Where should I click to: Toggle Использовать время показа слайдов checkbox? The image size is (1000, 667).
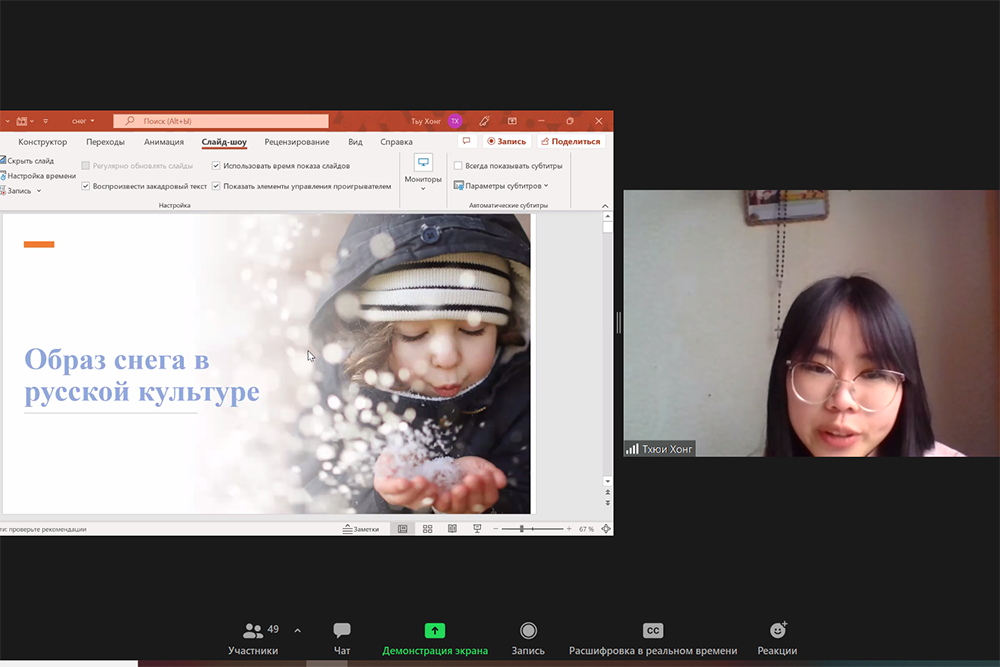click(x=217, y=166)
